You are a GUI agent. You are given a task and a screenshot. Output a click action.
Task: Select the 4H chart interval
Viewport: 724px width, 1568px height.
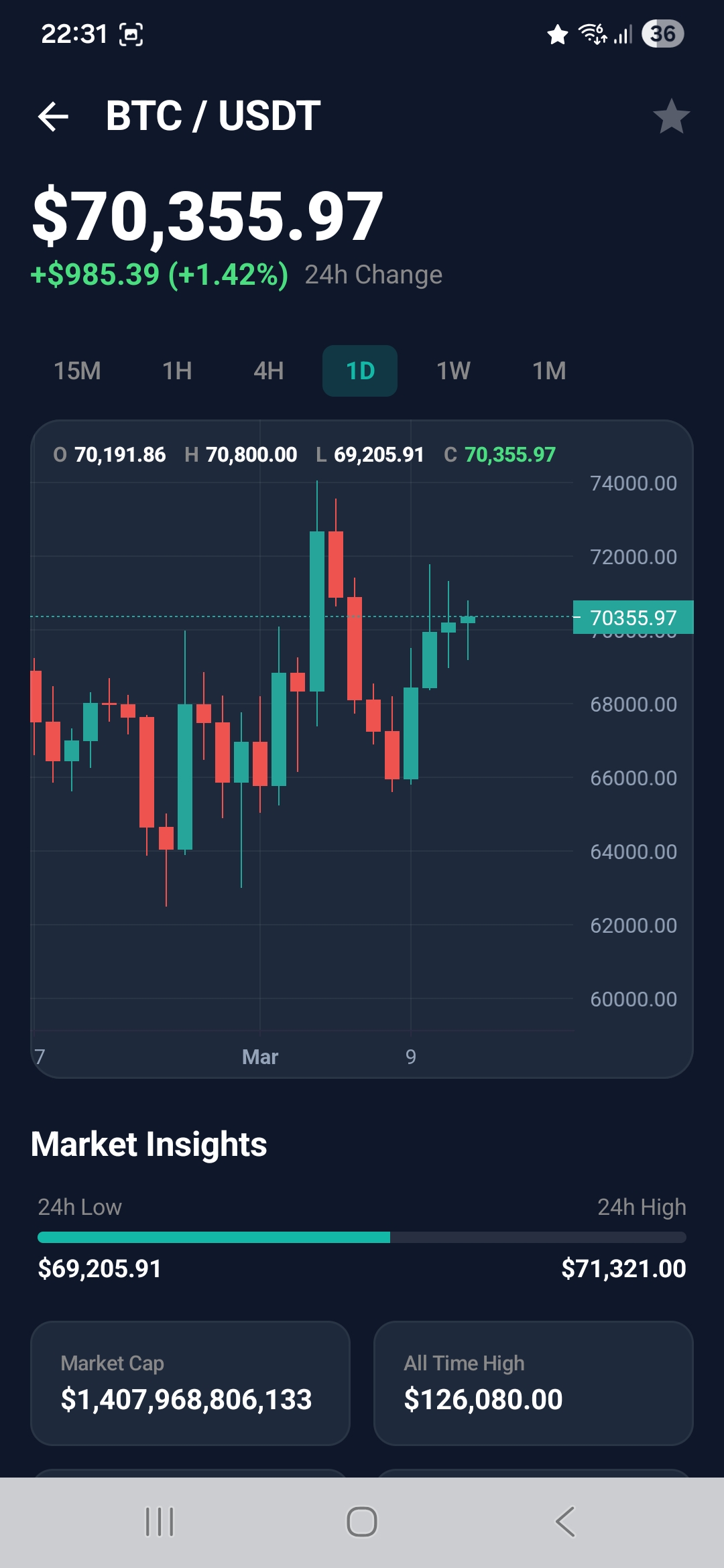point(268,371)
